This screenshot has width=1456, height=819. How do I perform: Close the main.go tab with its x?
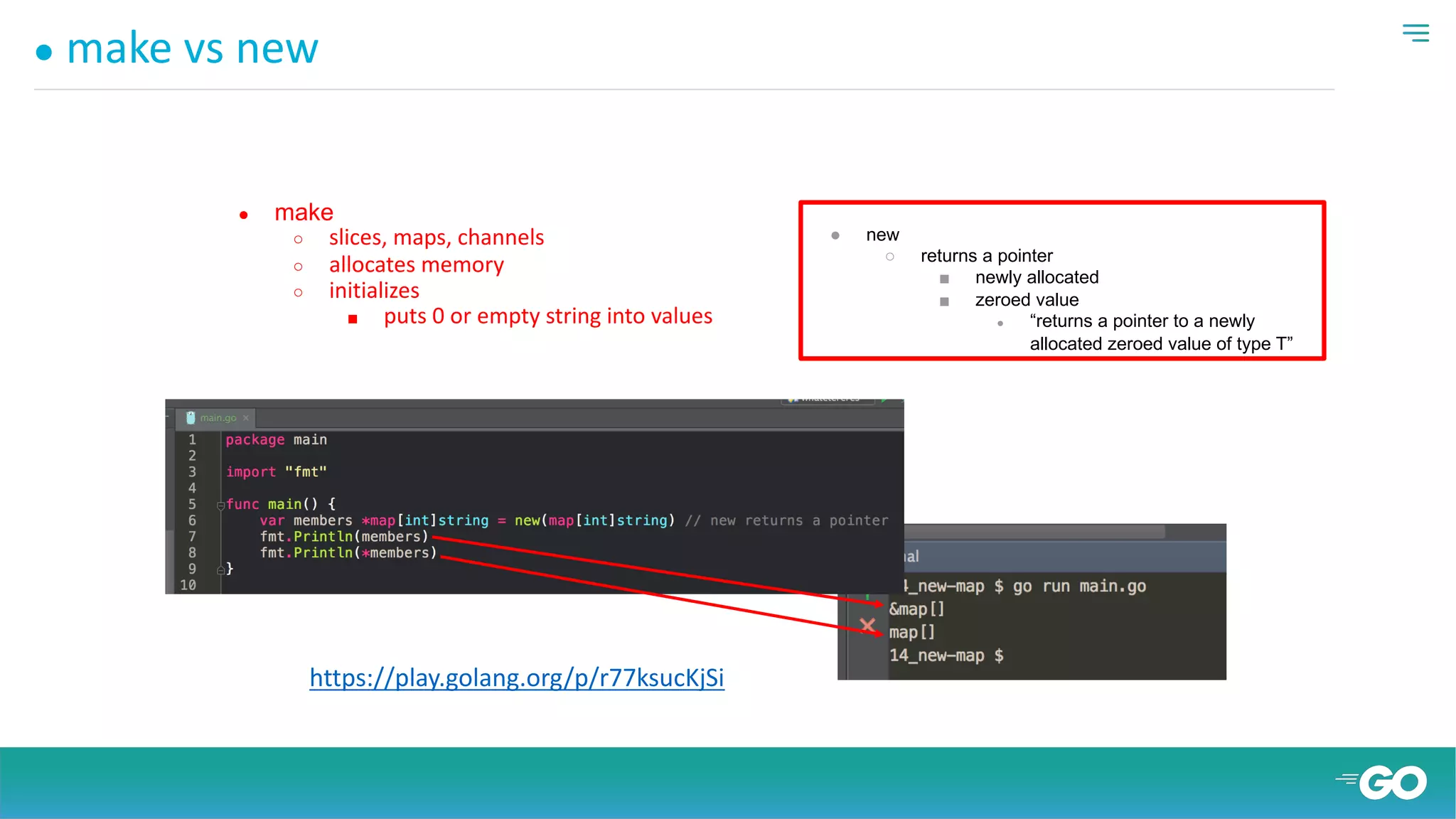(x=246, y=418)
